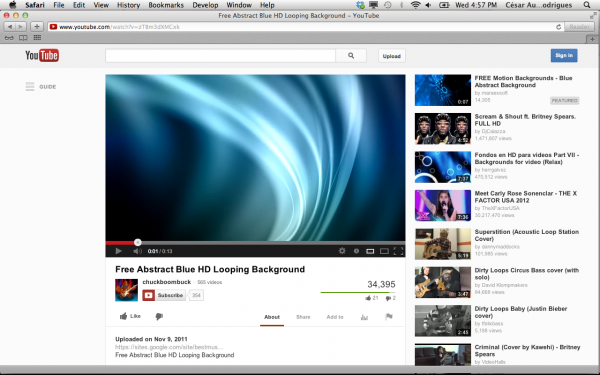Open the video statistics chart icon
This screenshot has height=375, width=600.
click(364, 317)
